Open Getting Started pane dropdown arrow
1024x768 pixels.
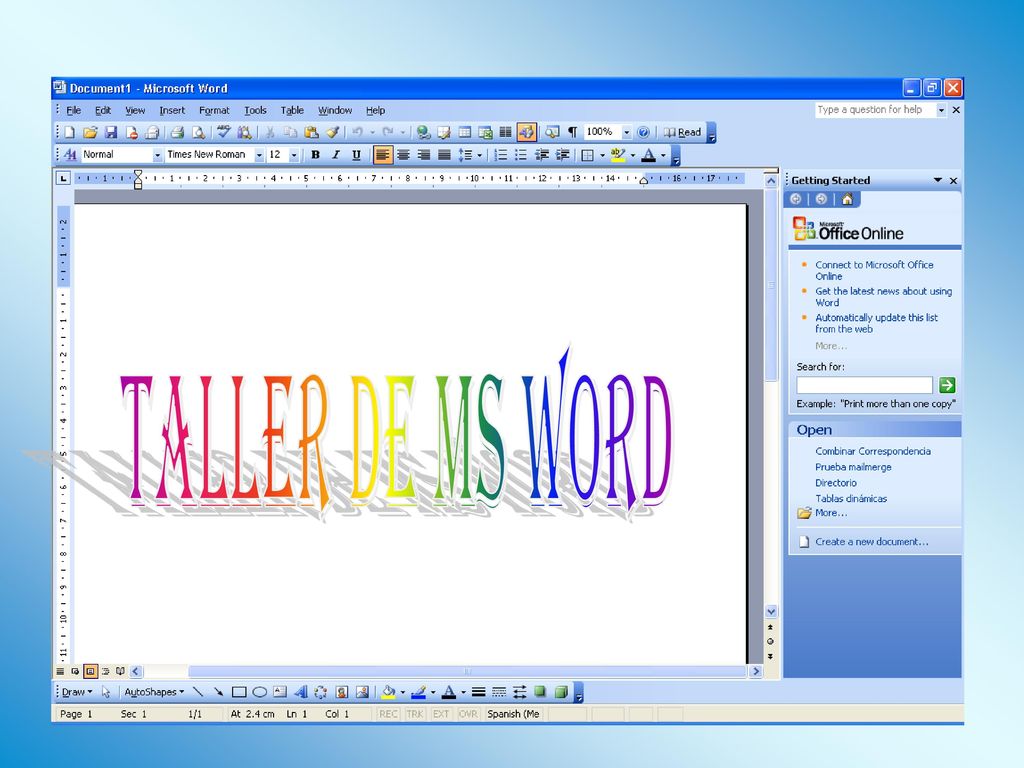[938, 180]
